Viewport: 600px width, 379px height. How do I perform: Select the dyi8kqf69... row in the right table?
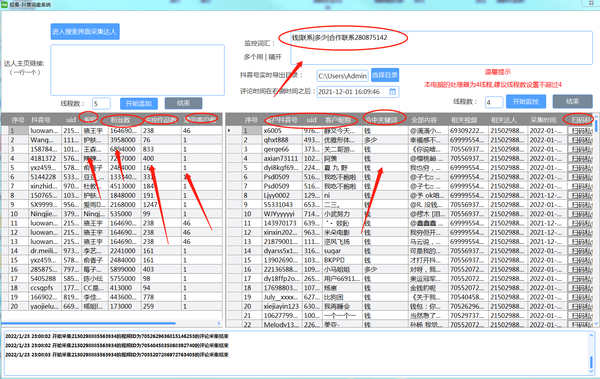point(409,168)
